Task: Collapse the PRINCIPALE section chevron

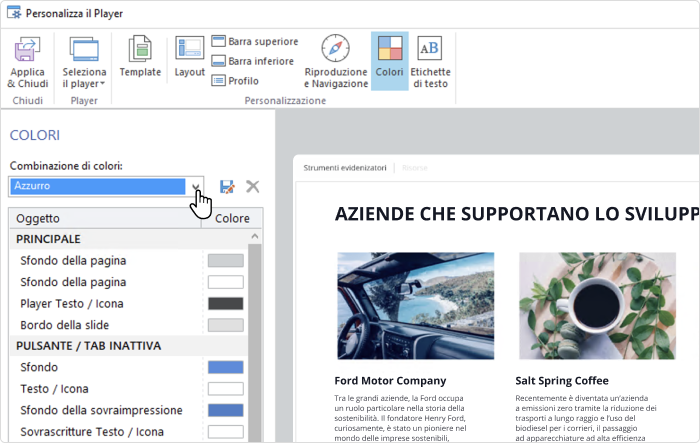Action: [x=254, y=236]
